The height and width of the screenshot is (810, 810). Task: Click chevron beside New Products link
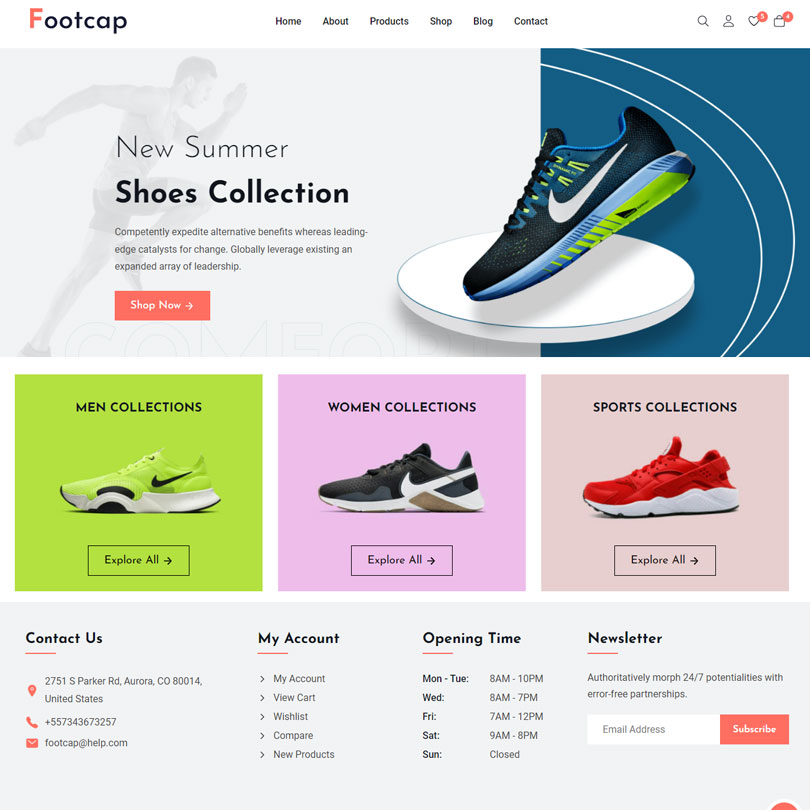click(x=262, y=755)
